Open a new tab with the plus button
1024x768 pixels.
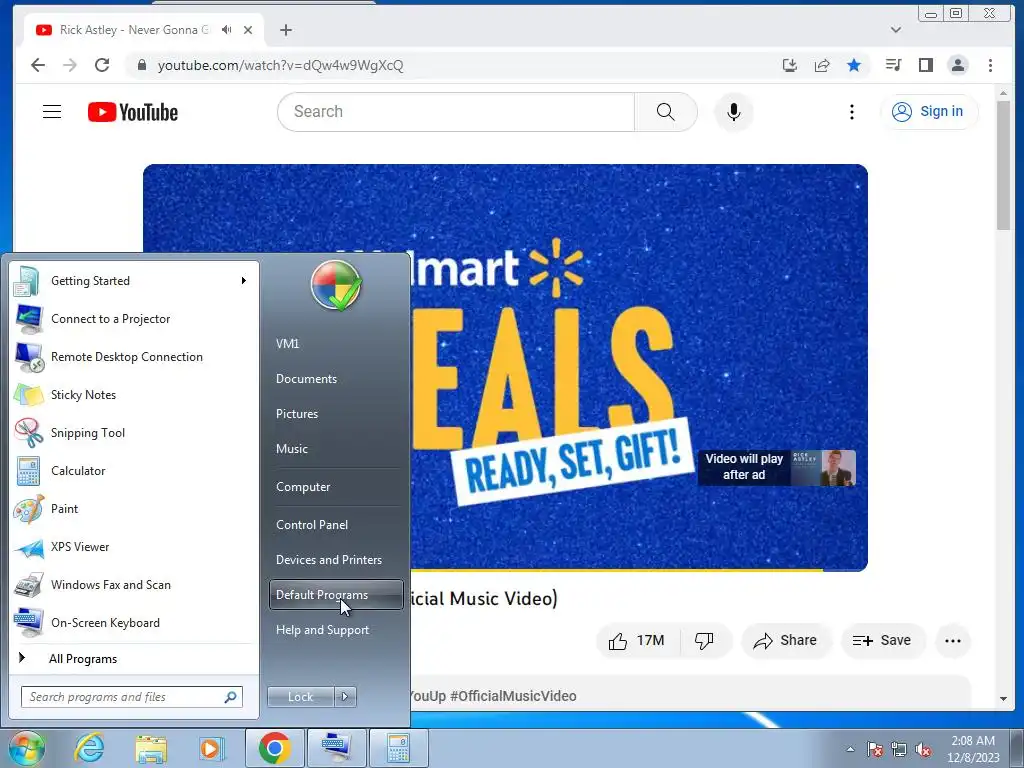285,30
